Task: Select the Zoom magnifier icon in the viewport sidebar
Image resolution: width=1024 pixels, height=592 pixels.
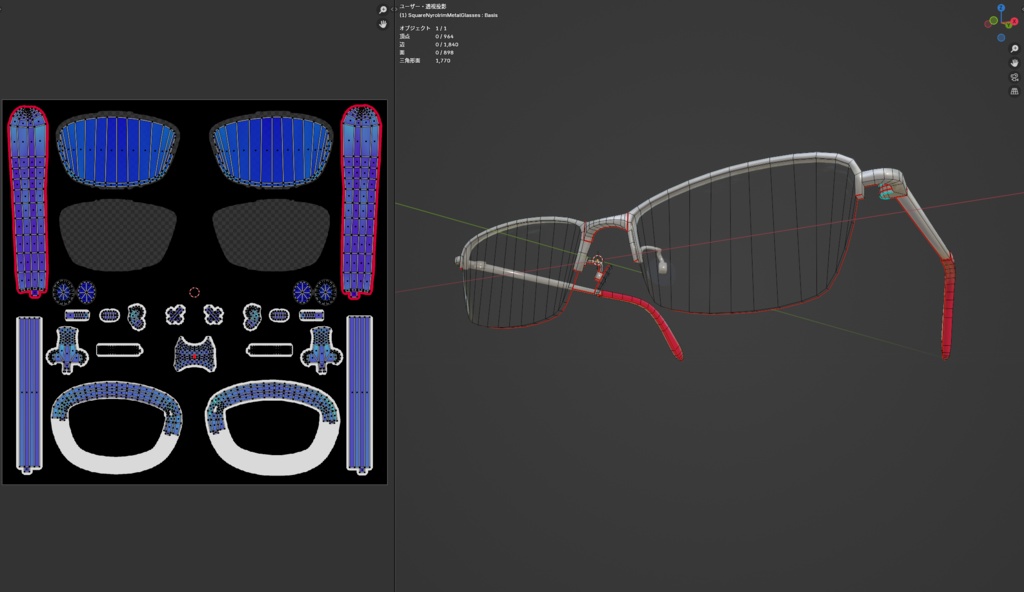Action: point(1014,49)
